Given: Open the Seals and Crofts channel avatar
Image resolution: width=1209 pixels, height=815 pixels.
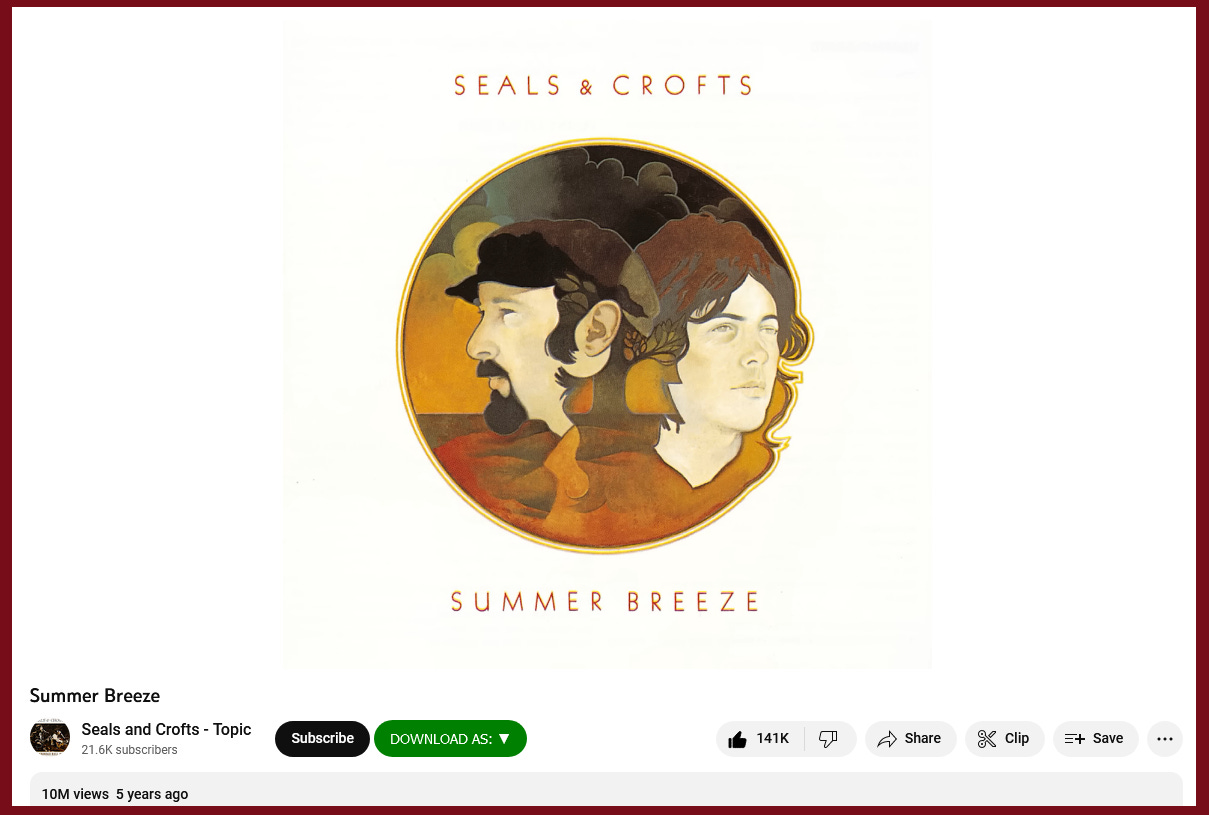Looking at the screenshot, I should coord(50,738).
